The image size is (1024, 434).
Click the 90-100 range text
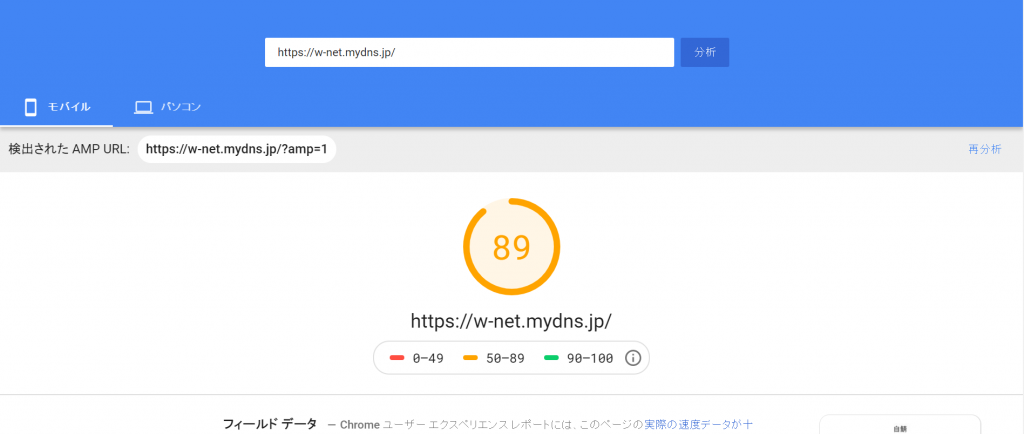590,358
